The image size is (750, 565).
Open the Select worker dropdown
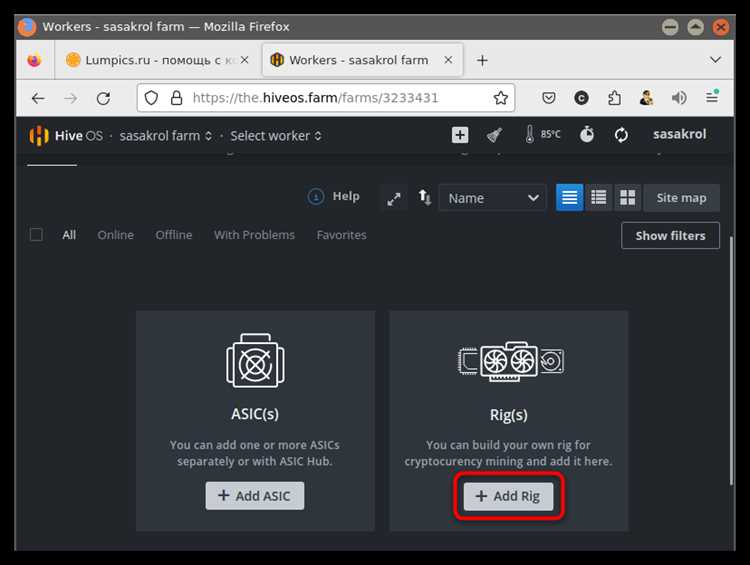276,136
